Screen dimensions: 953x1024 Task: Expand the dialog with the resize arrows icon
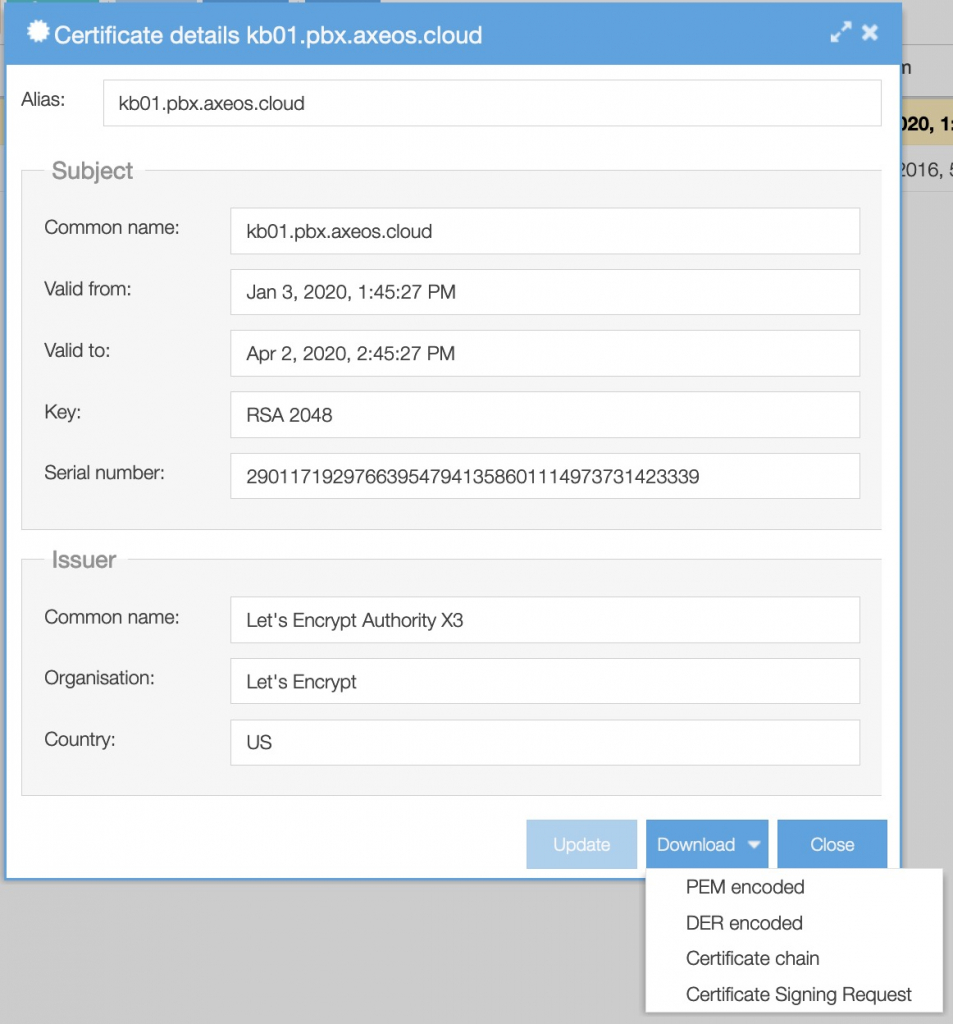click(x=841, y=33)
